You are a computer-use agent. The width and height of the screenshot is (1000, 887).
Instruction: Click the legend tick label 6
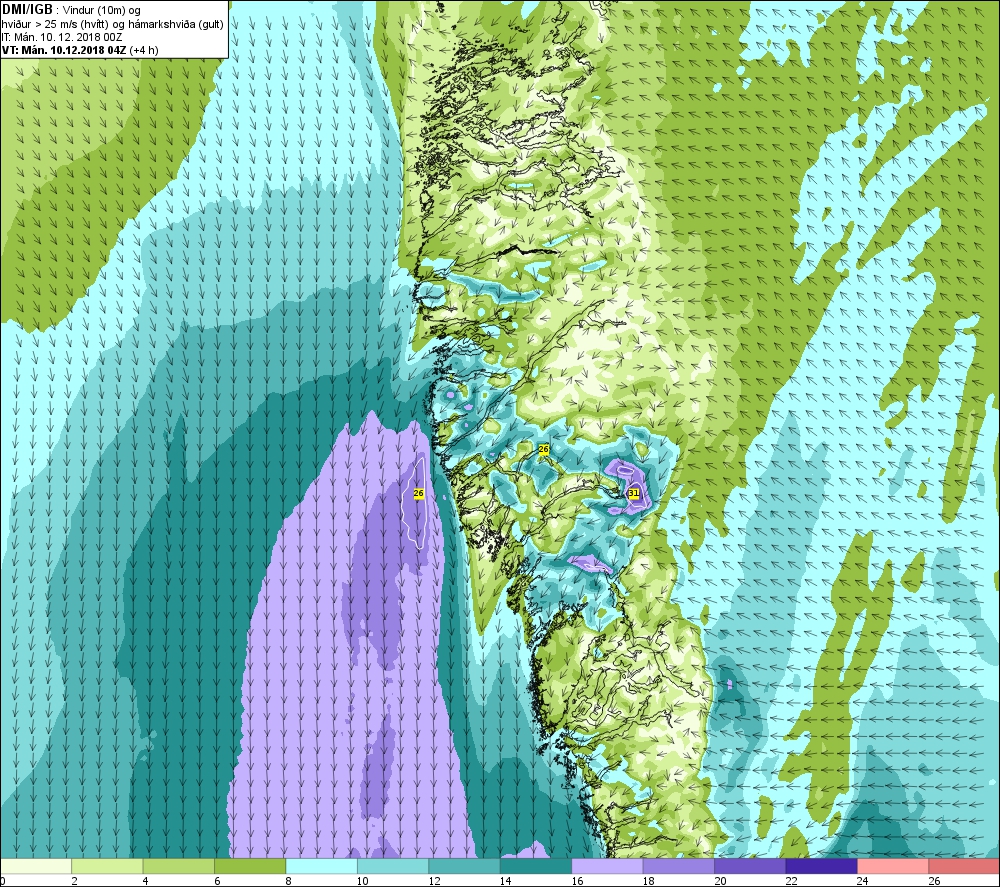pos(217,881)
